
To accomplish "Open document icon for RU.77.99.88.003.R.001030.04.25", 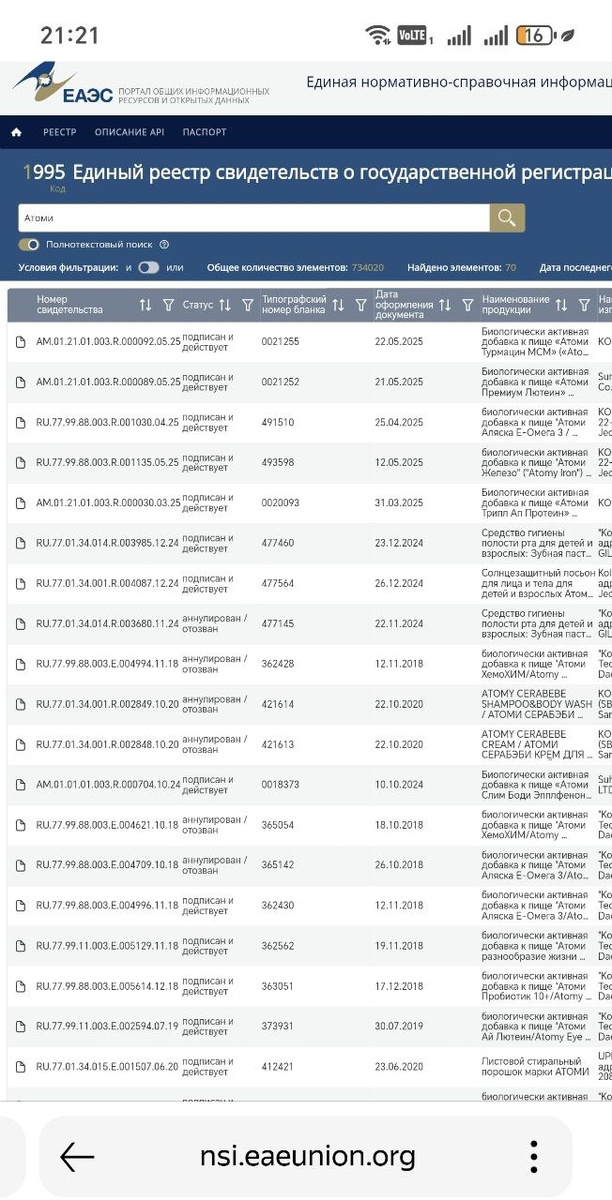I will click(x=20, y=423).
